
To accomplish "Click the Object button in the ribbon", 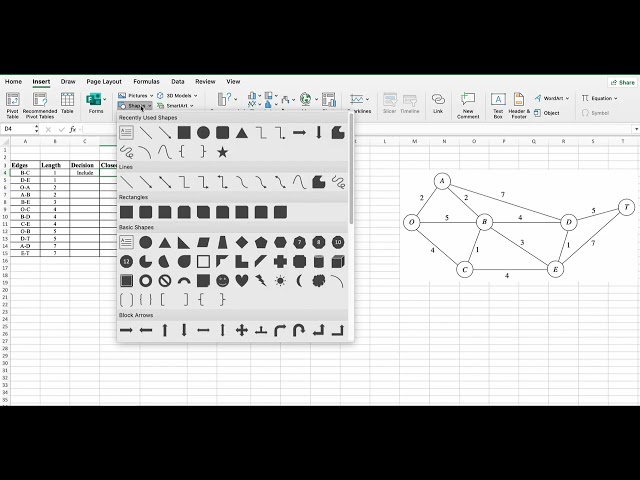I will coord(547,113).
